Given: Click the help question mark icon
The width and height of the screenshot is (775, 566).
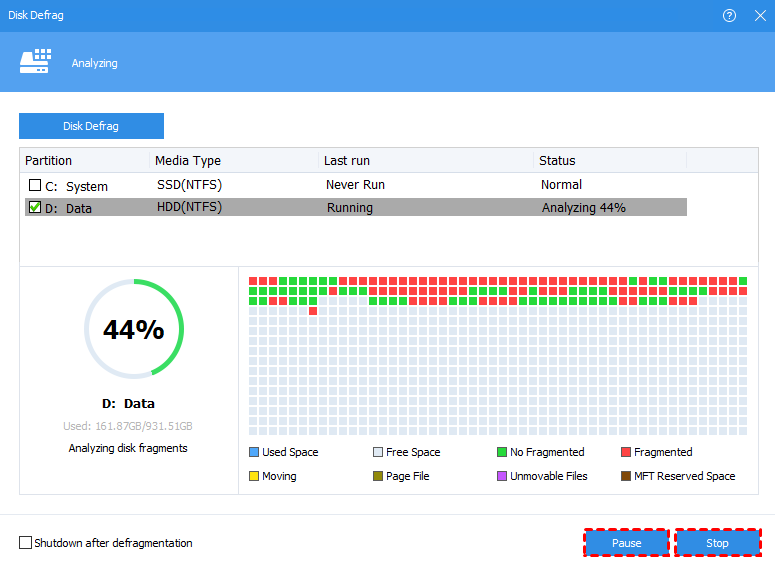Looking at the screenshot, I should coord(729,15).
